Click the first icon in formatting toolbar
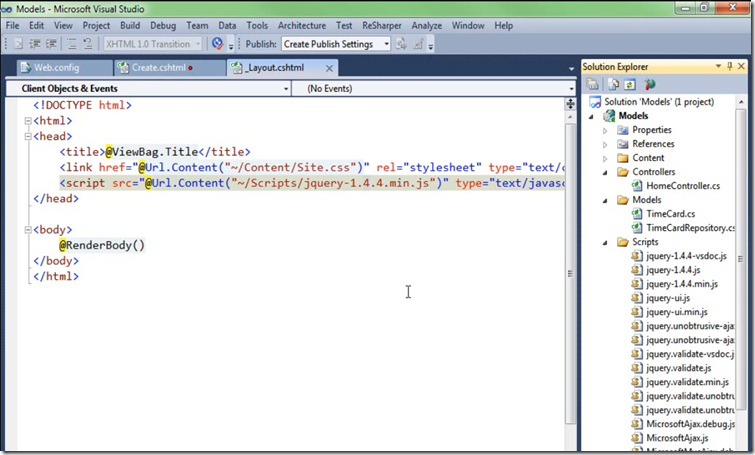 (18, 44)
